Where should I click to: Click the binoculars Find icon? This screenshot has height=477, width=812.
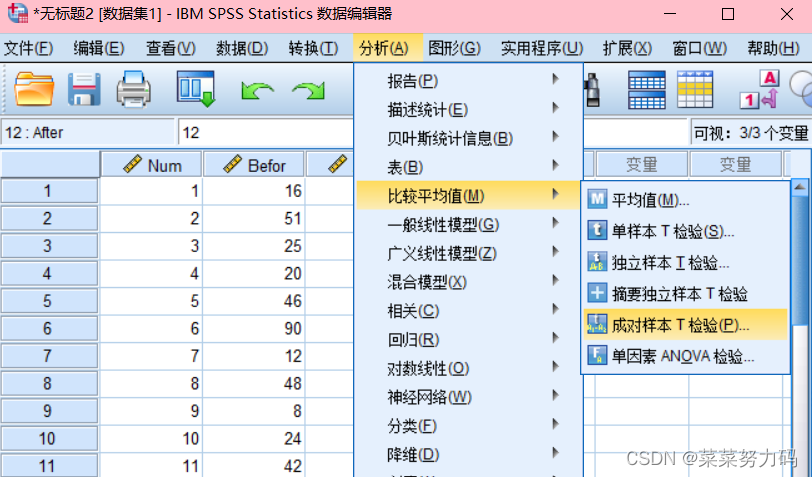pyautogui.click(x=592, y=90)
